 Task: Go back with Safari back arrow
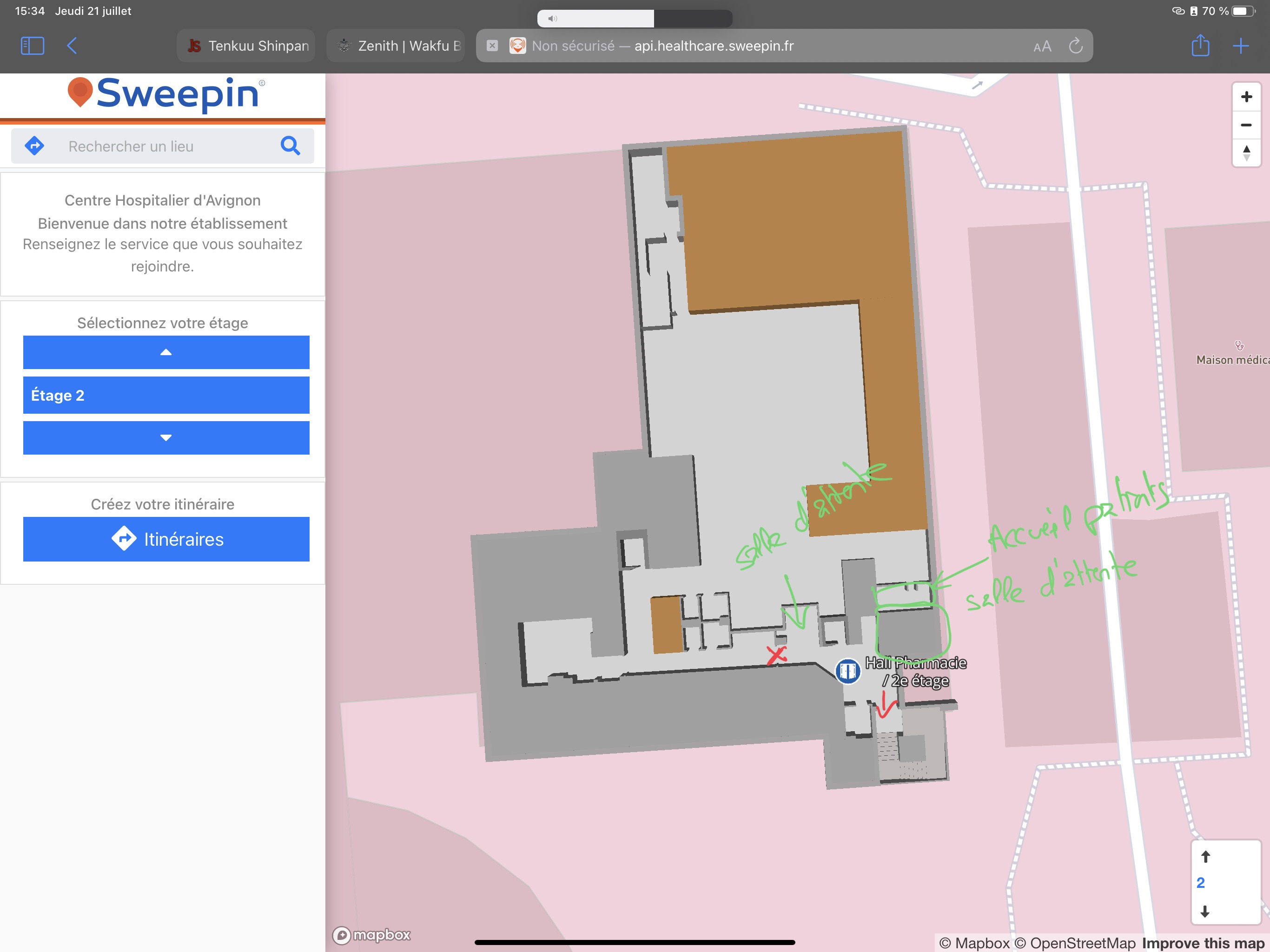point(72,46)
